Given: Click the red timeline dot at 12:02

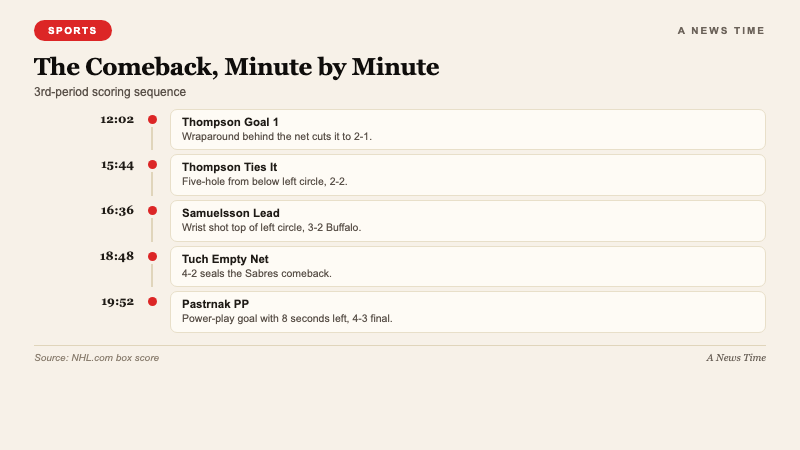Looking at the screenshot, I should pos(152,120).
